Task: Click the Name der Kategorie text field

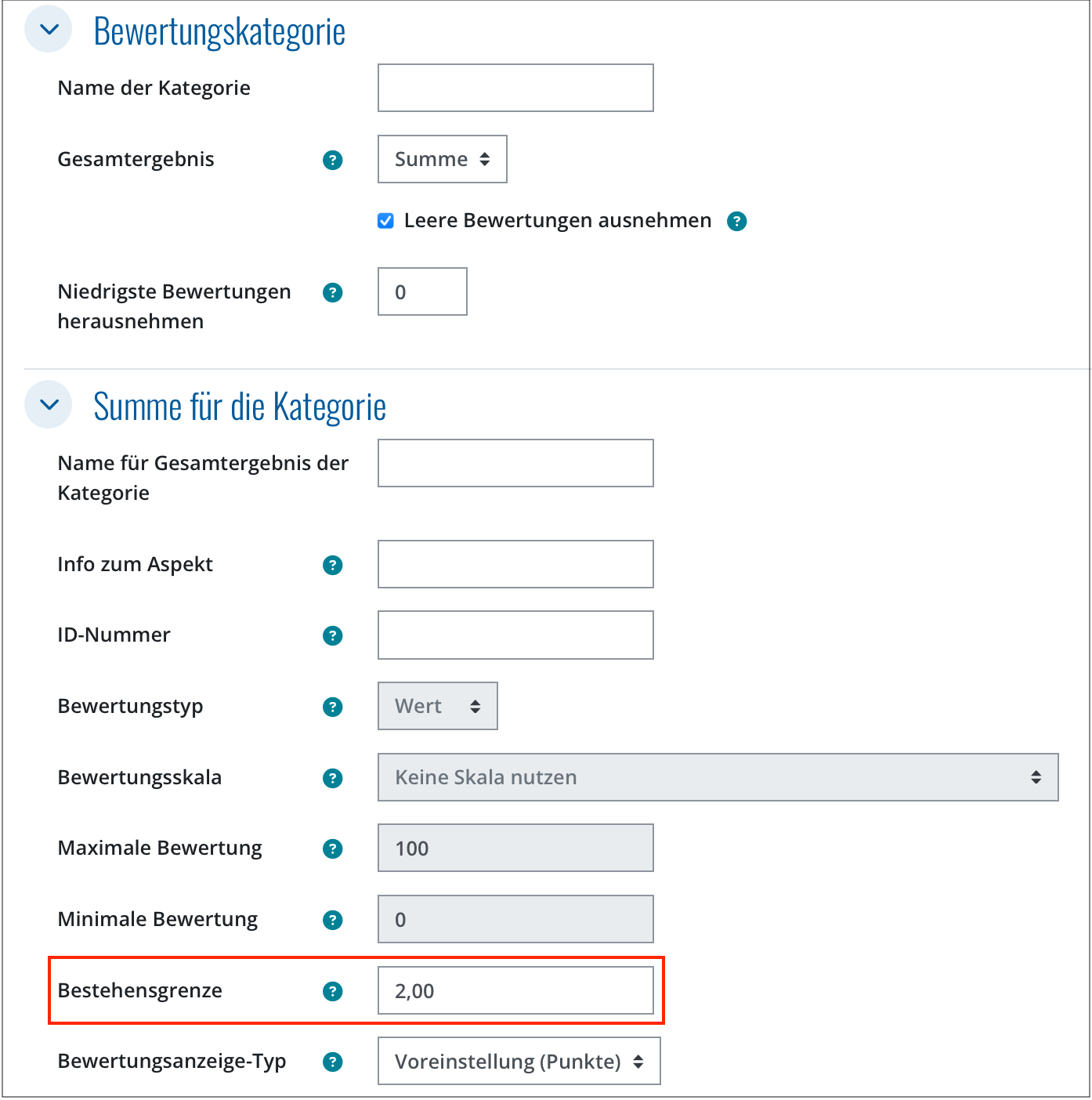Action: (x=515, y=88)
